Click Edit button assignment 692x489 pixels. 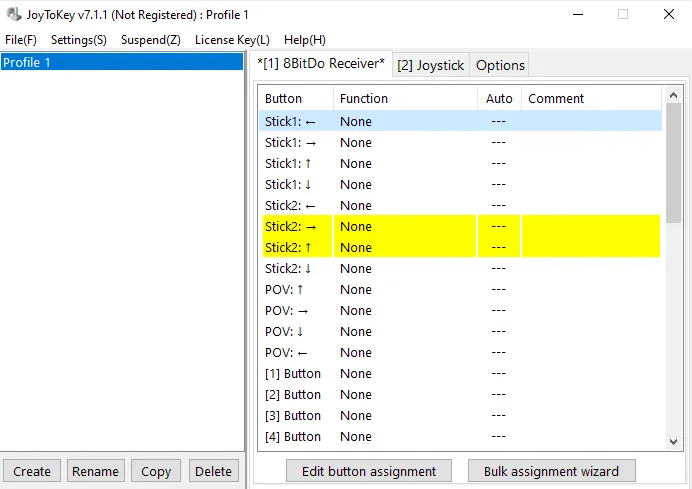pos(369,471)
